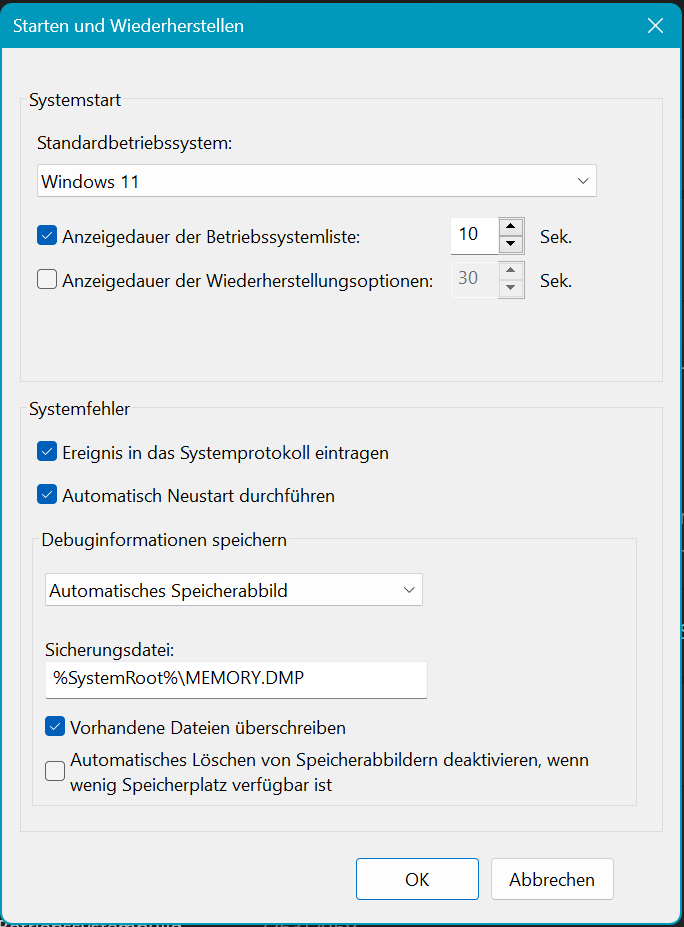Click the Sicherungsdatei label
Screen dimensions: 684x927
109,650
